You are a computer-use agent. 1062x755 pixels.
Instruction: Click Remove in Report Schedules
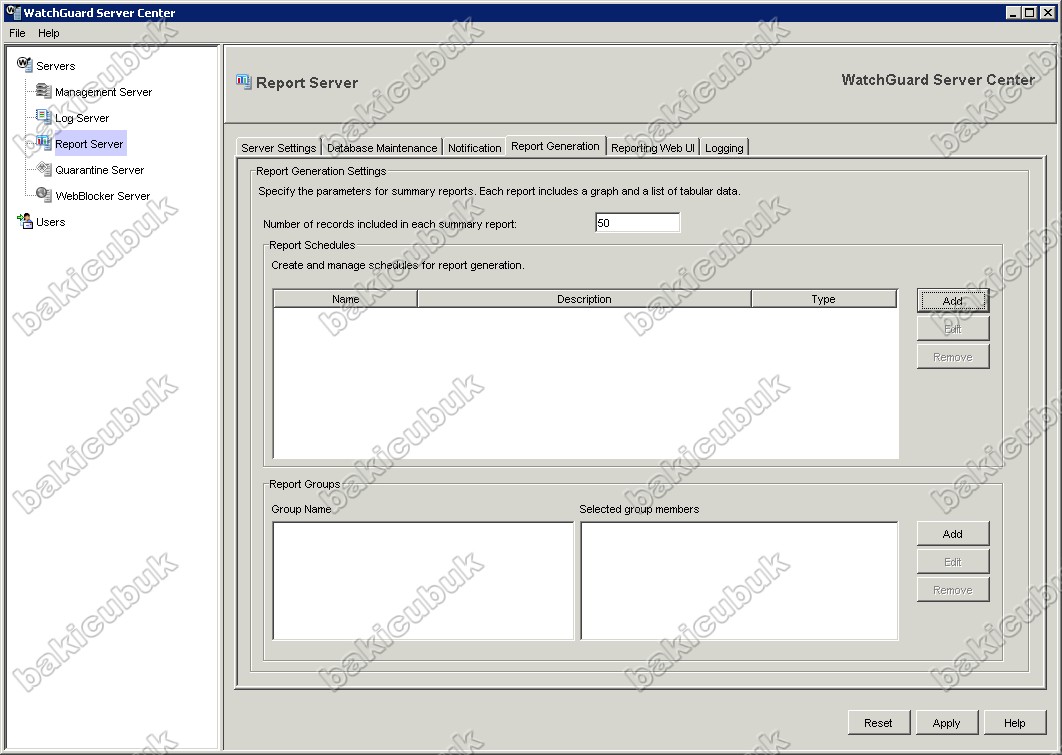953,357
